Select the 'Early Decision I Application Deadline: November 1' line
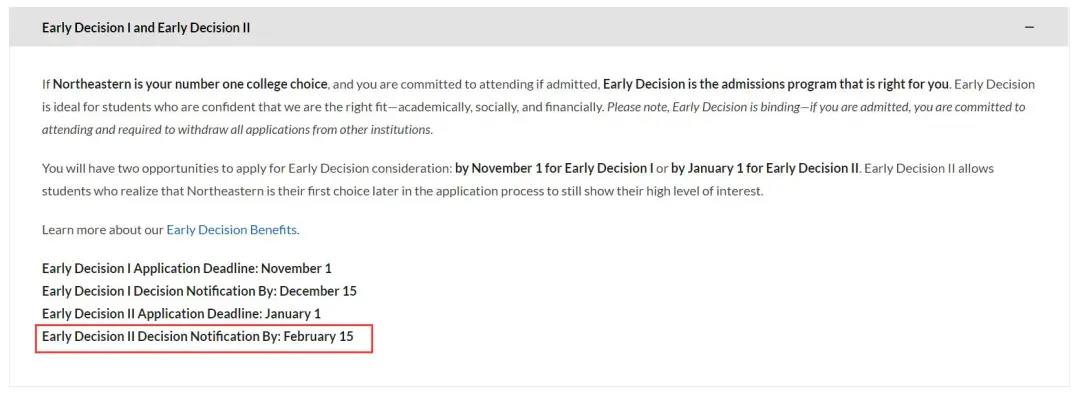Screen dimensions: 1080x396 point(187,269)
